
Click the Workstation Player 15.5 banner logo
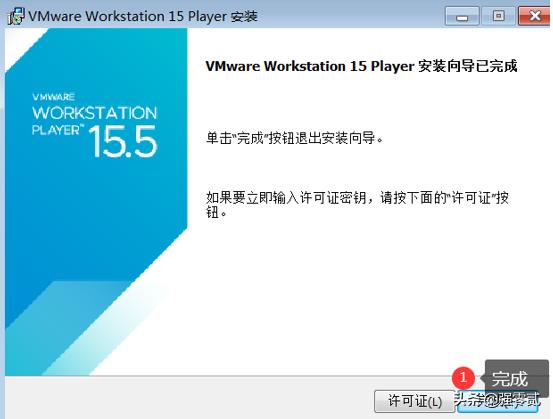point(95,125)
